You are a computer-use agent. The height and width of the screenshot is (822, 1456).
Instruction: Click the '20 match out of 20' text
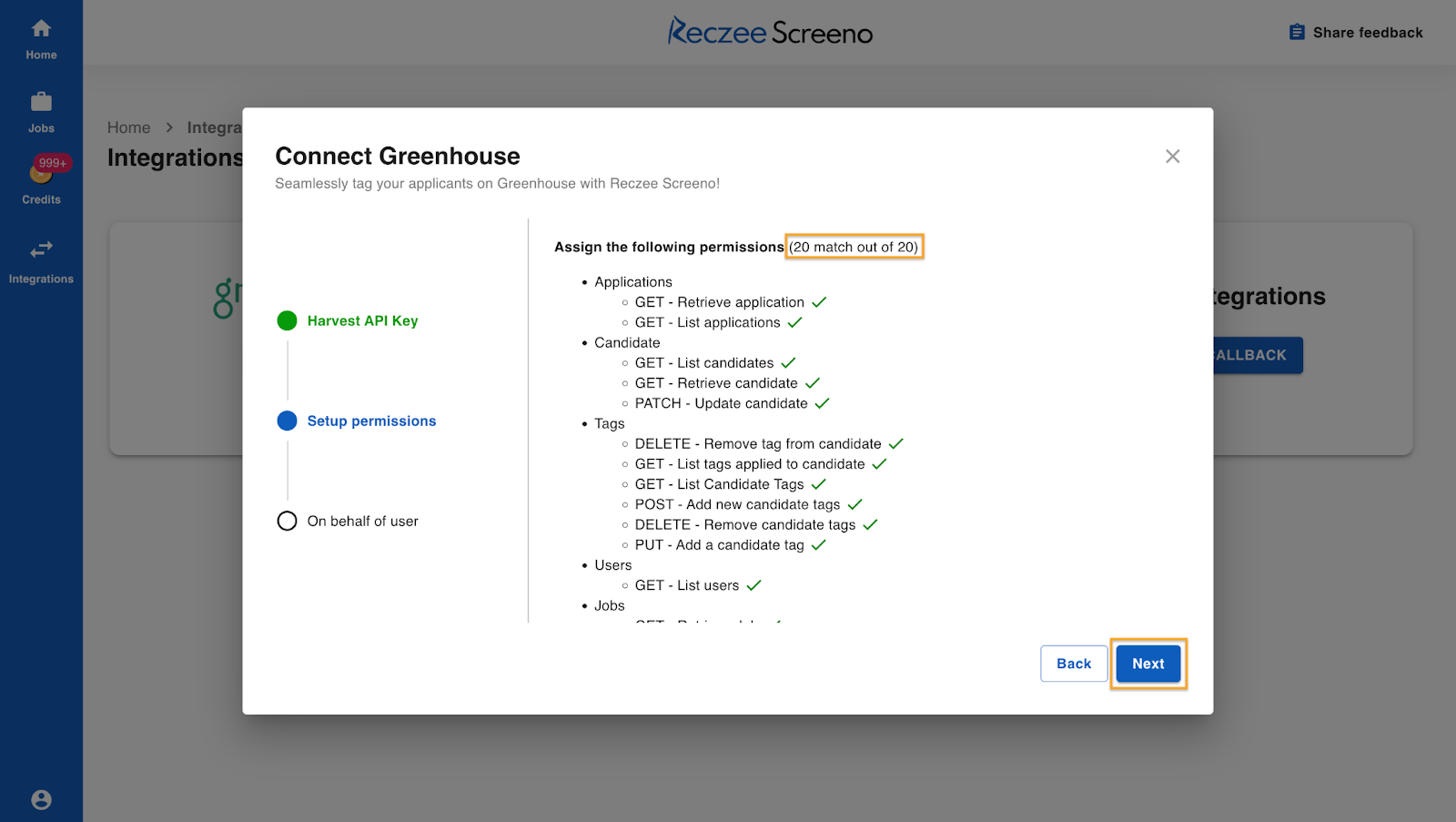click(854, 247)
